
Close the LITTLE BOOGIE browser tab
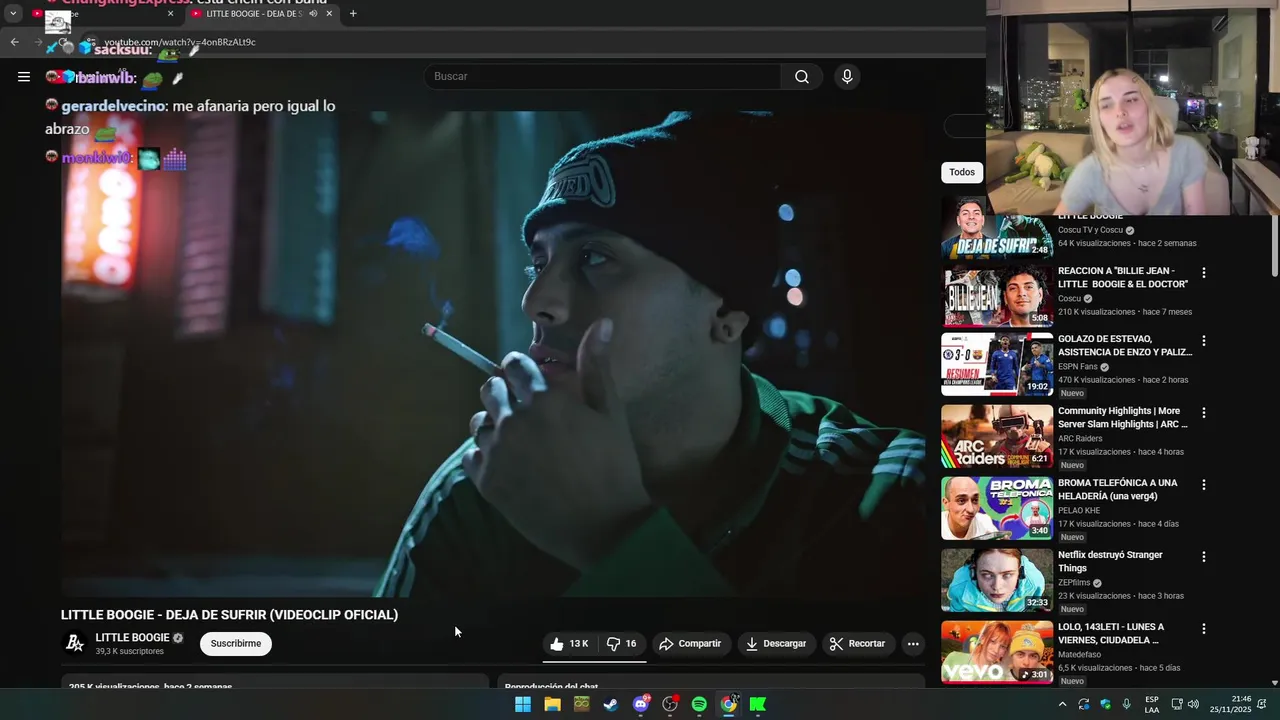pos(329,14)
